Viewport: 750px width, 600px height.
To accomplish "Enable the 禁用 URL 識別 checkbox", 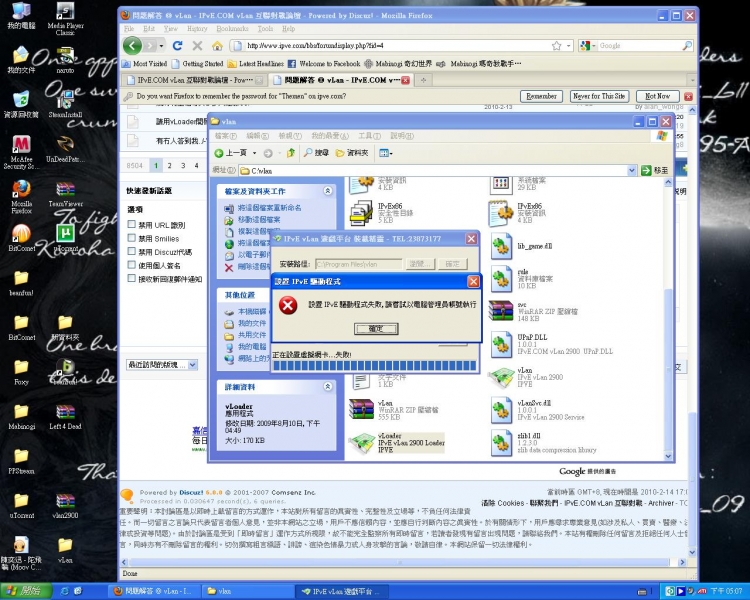I will point(132,225).
